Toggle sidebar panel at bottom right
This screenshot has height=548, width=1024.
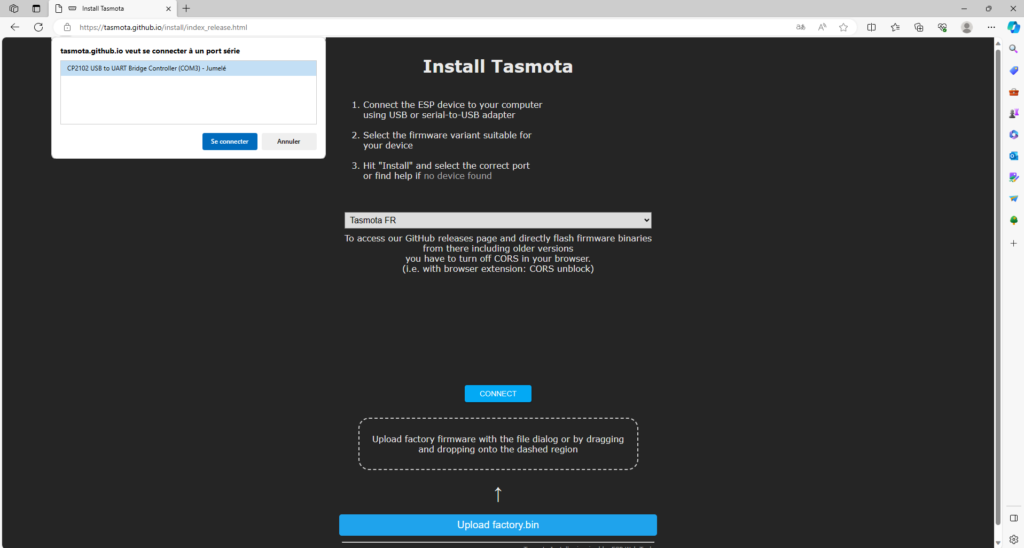(x=1014, y=519)
